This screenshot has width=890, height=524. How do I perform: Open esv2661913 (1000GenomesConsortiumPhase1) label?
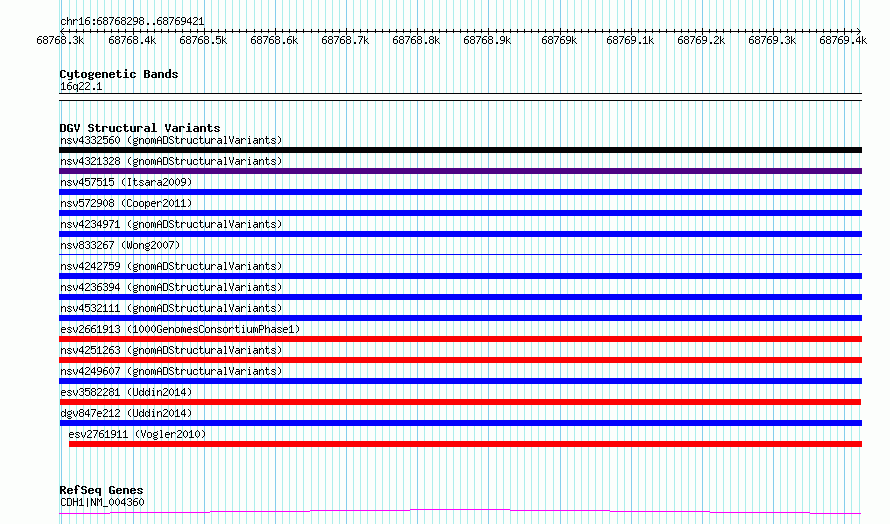180,329
